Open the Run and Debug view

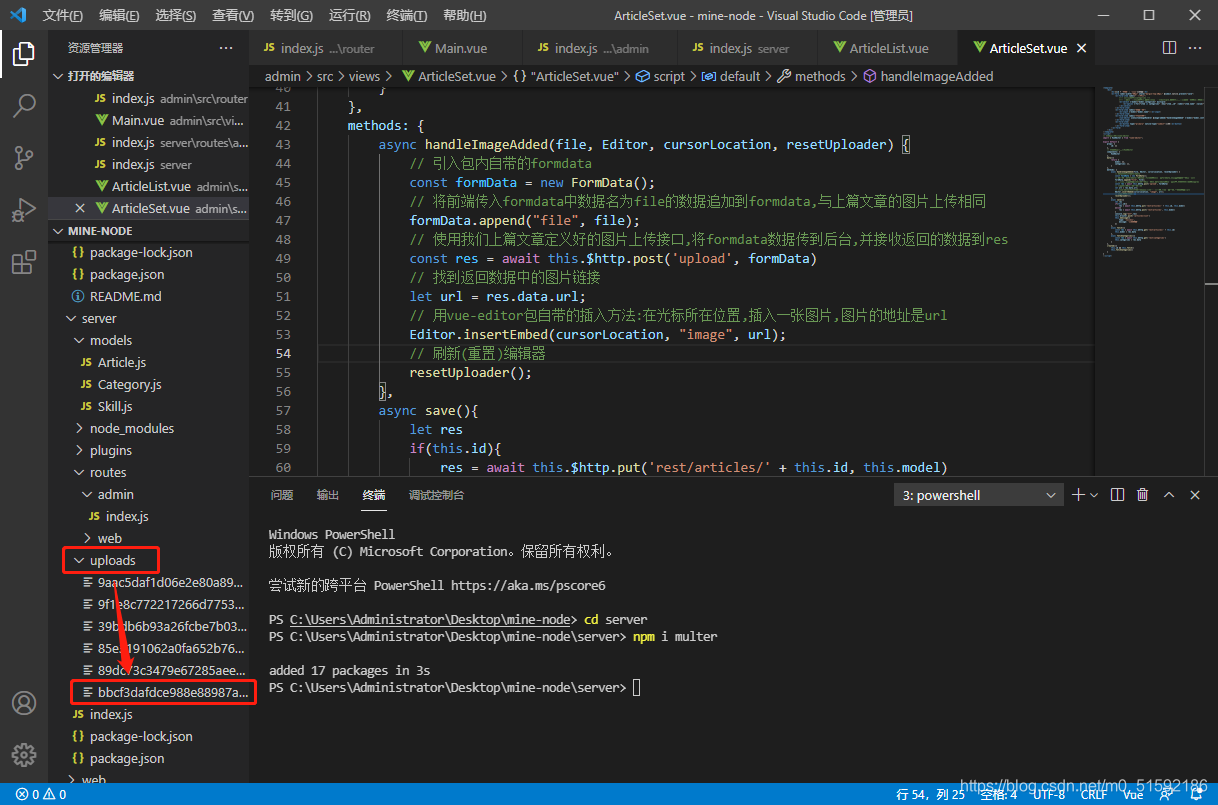pos(24,211)
